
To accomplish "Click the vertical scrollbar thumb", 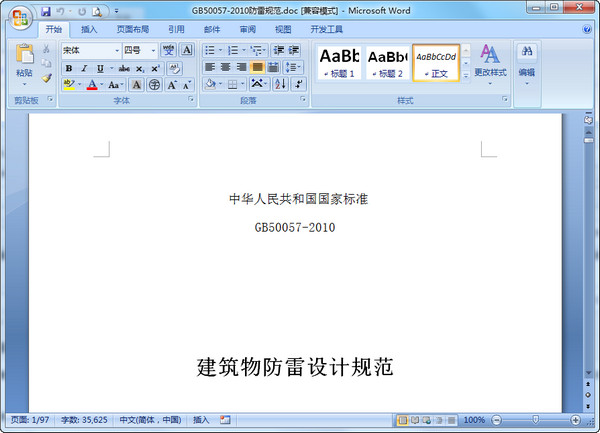I will [x=589, y=140].
